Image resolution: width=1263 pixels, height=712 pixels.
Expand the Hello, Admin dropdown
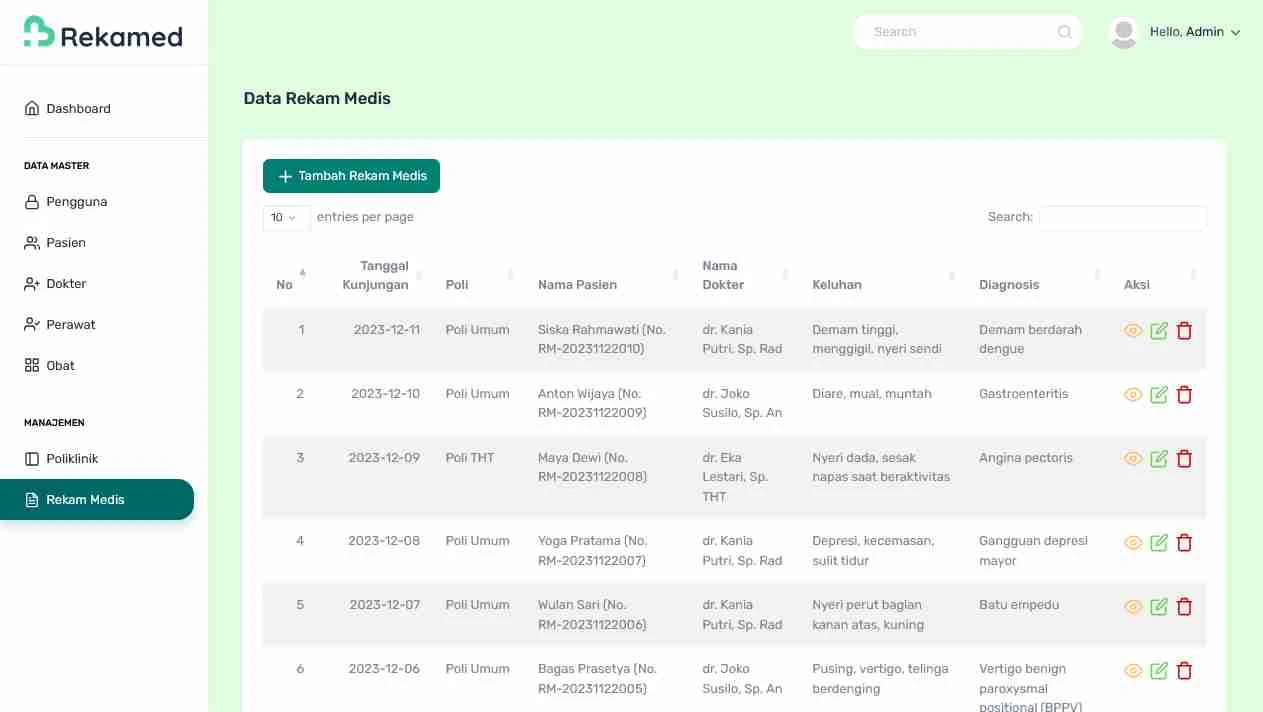click(x=1195, y=32)
